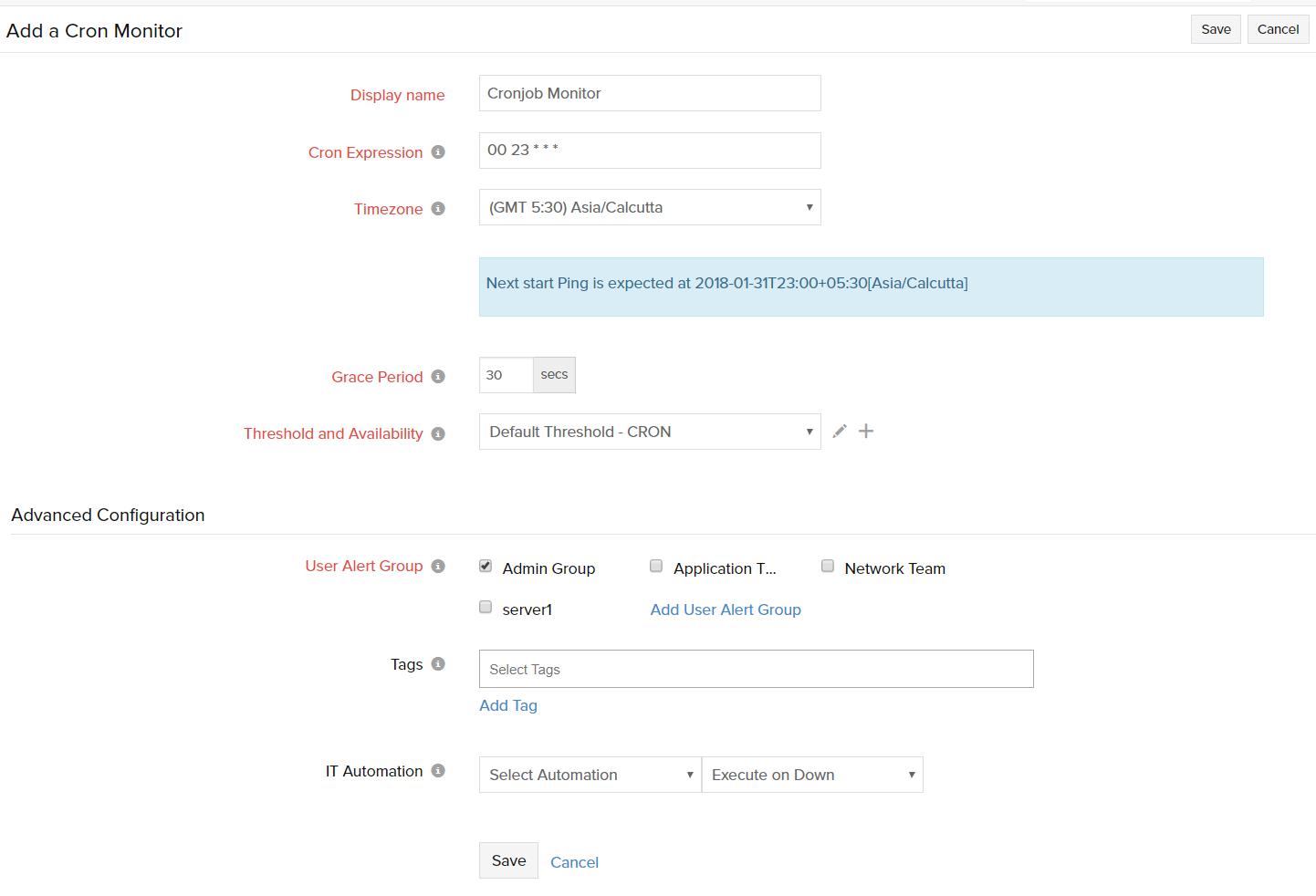The height and width of the screenshot is (896, 1316).
Task: Click info icon beside Threshold and Availability
Action: pyautogui.click(x=438, y=433)
